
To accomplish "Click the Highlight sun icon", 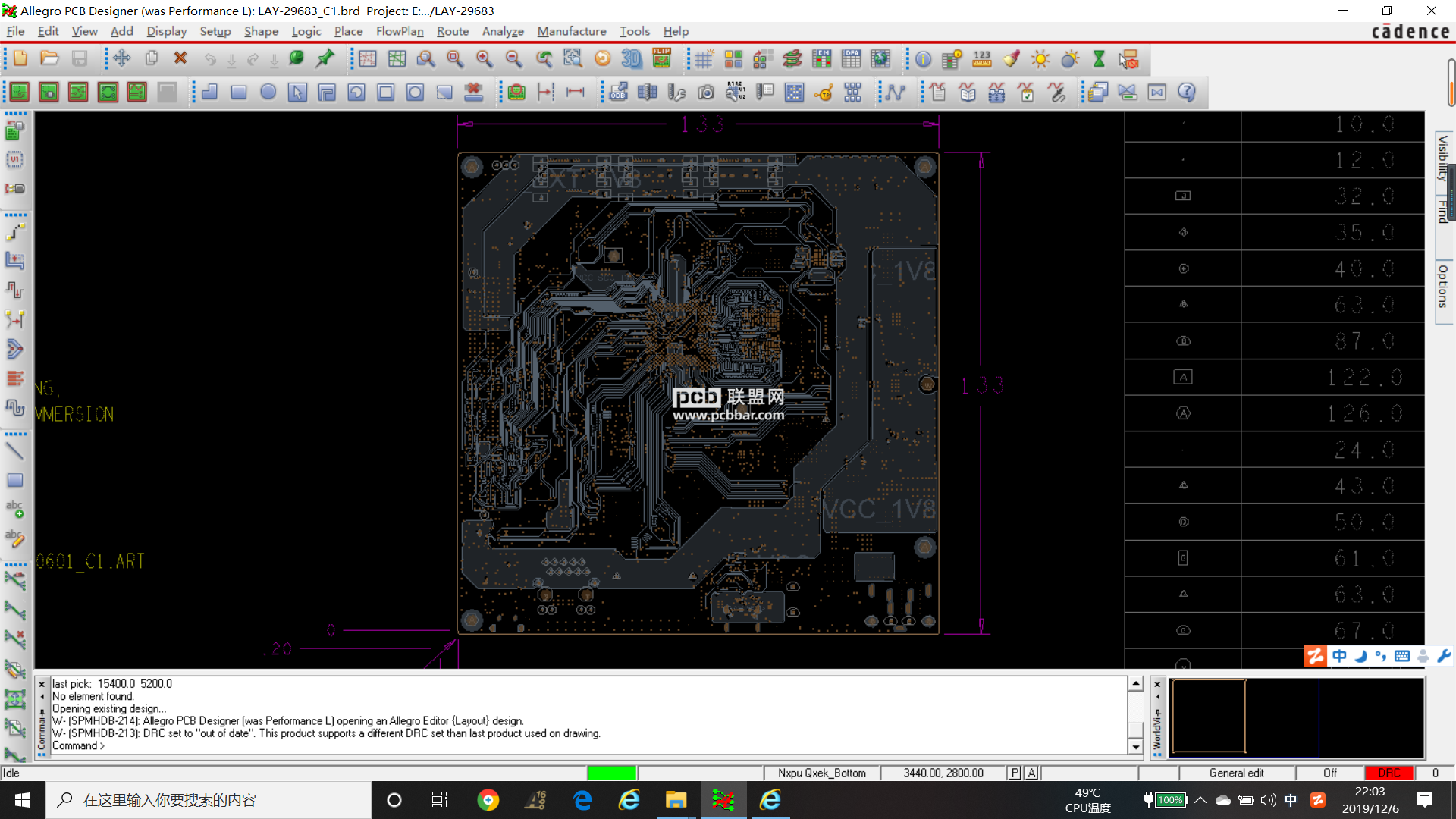I will tap(1040, 59).
